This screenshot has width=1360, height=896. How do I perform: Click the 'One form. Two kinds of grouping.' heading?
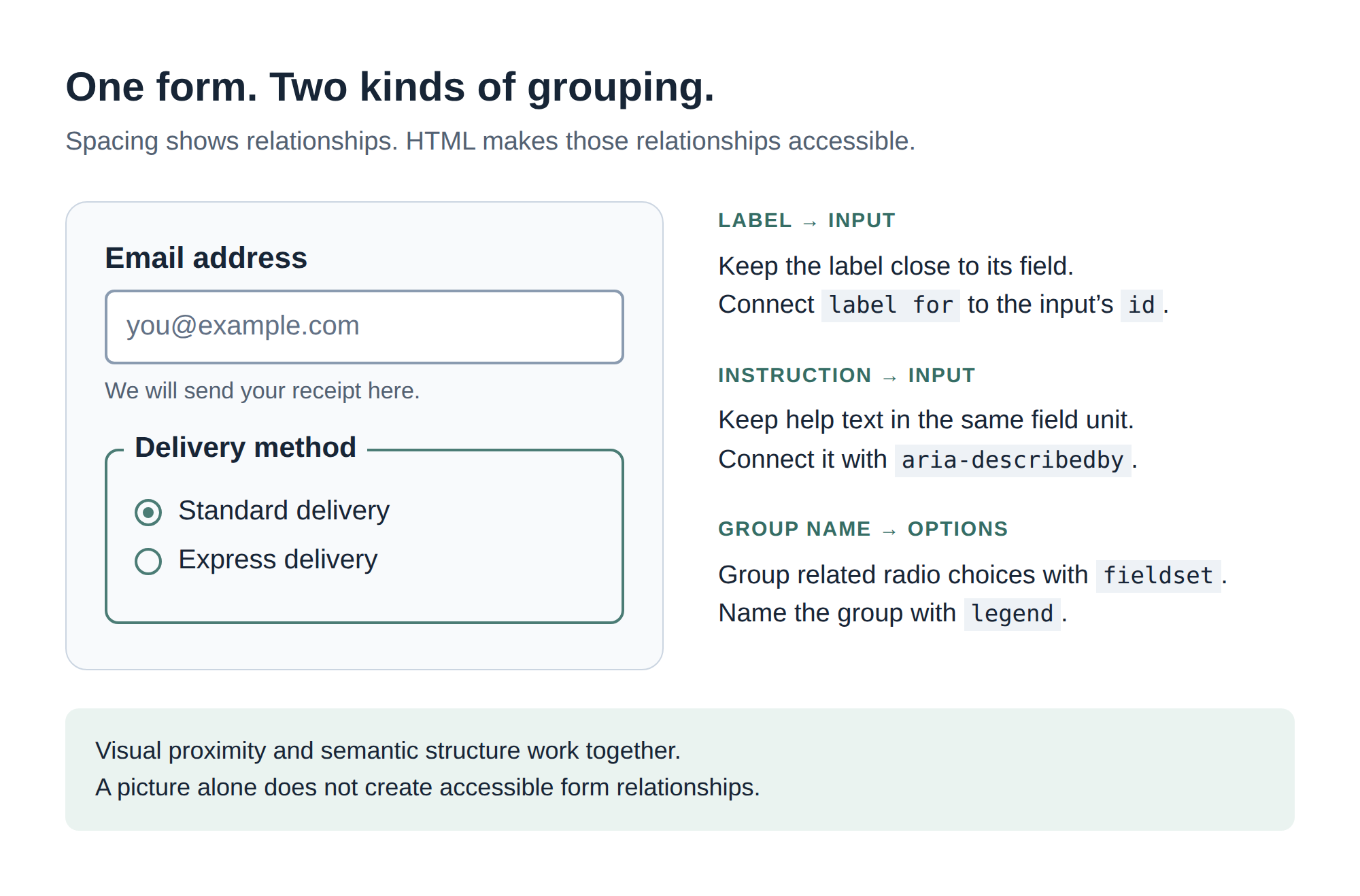pyautogui.click(x=390, y=87)
